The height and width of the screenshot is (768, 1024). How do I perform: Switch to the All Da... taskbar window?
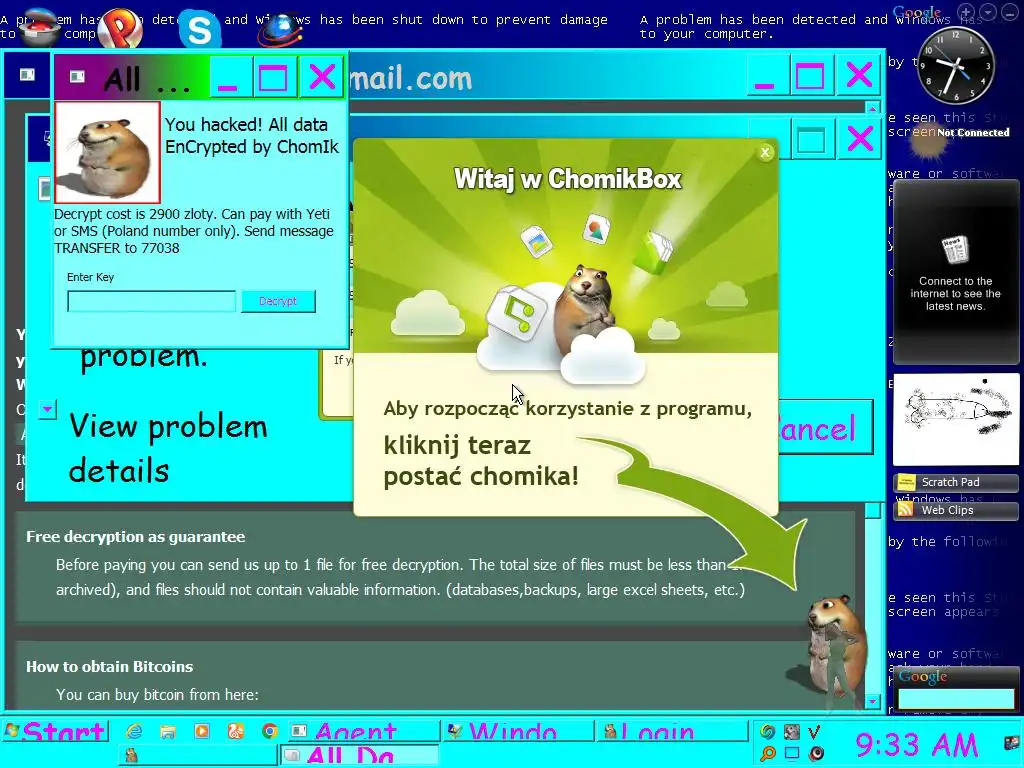[359, 755]
